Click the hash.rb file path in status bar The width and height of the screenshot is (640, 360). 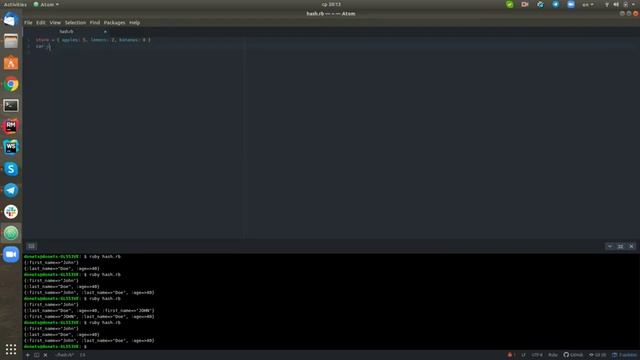click(x=64, y=355)
